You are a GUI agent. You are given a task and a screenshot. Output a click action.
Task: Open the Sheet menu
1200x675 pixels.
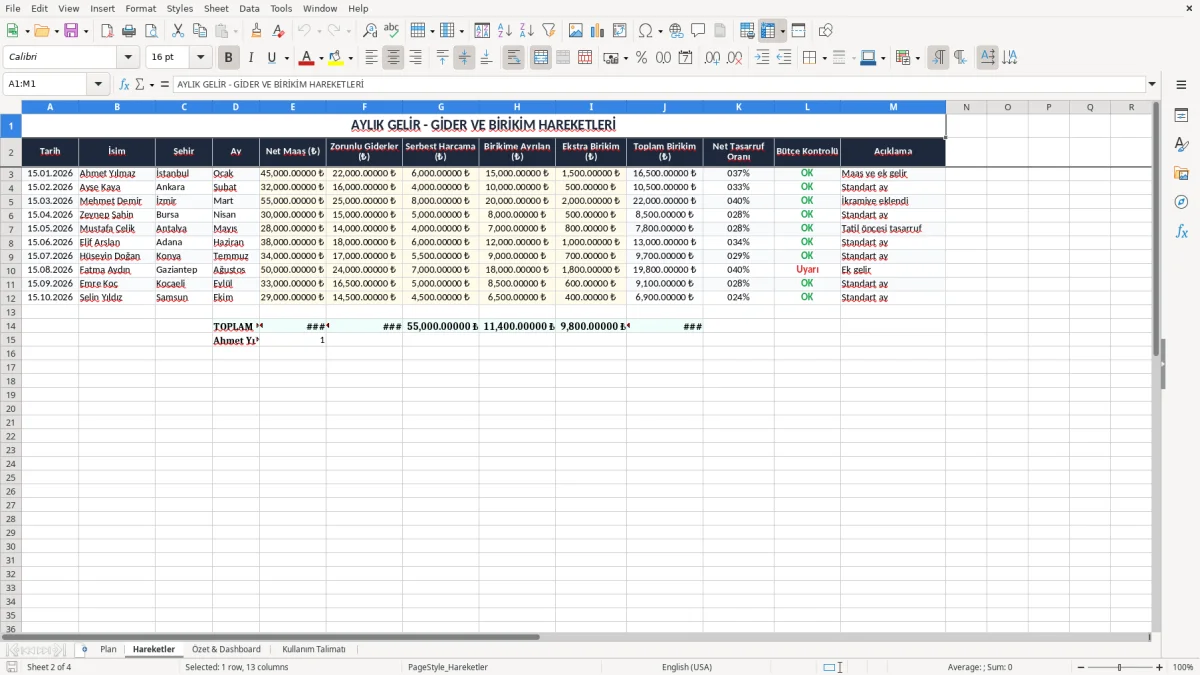[x=216, y=8]
